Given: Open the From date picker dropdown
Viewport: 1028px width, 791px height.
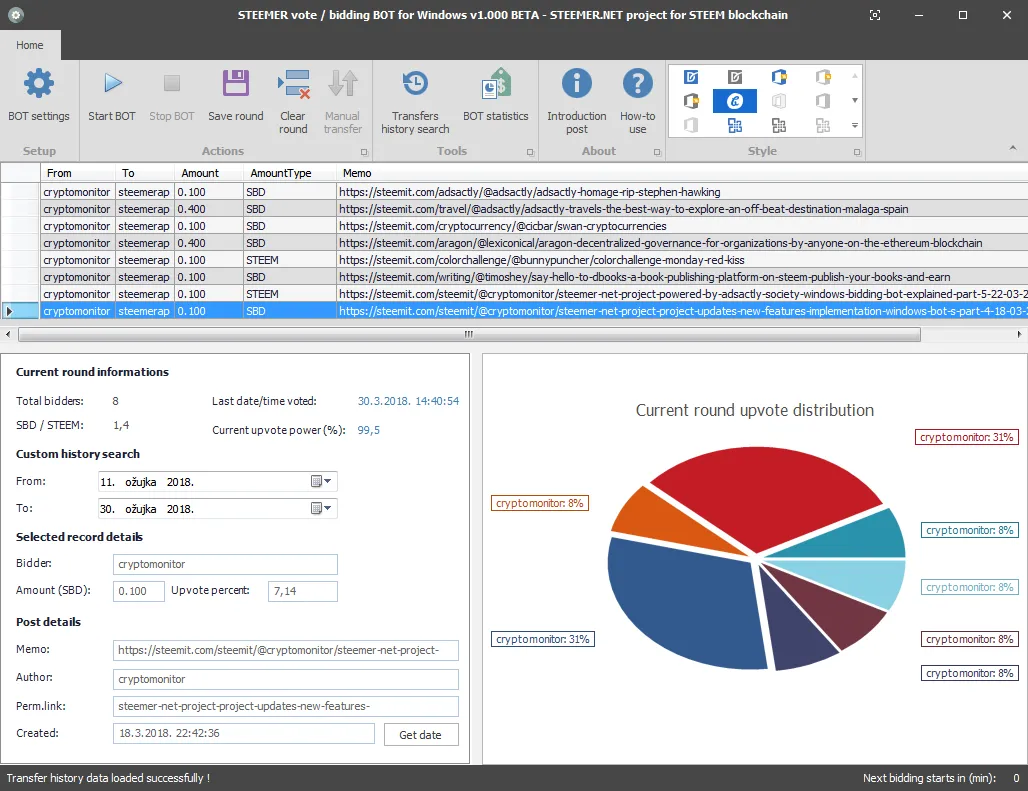Looking at the screenshot, I should point(321,482).
